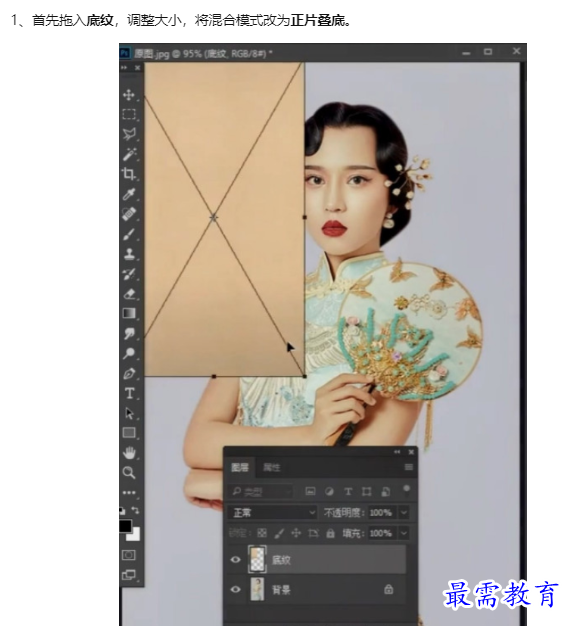Toggle lock position
Image resolution: width=567 pixels, height=626 pixels.
pyautogui.click(x=296, y=533)
